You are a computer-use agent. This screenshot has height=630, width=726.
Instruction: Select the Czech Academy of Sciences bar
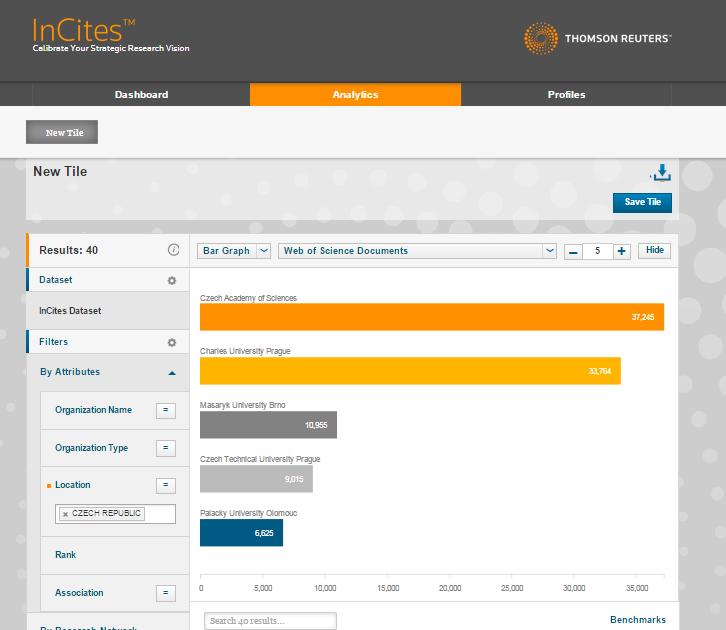pyautogui.click(x=432, y=317)
